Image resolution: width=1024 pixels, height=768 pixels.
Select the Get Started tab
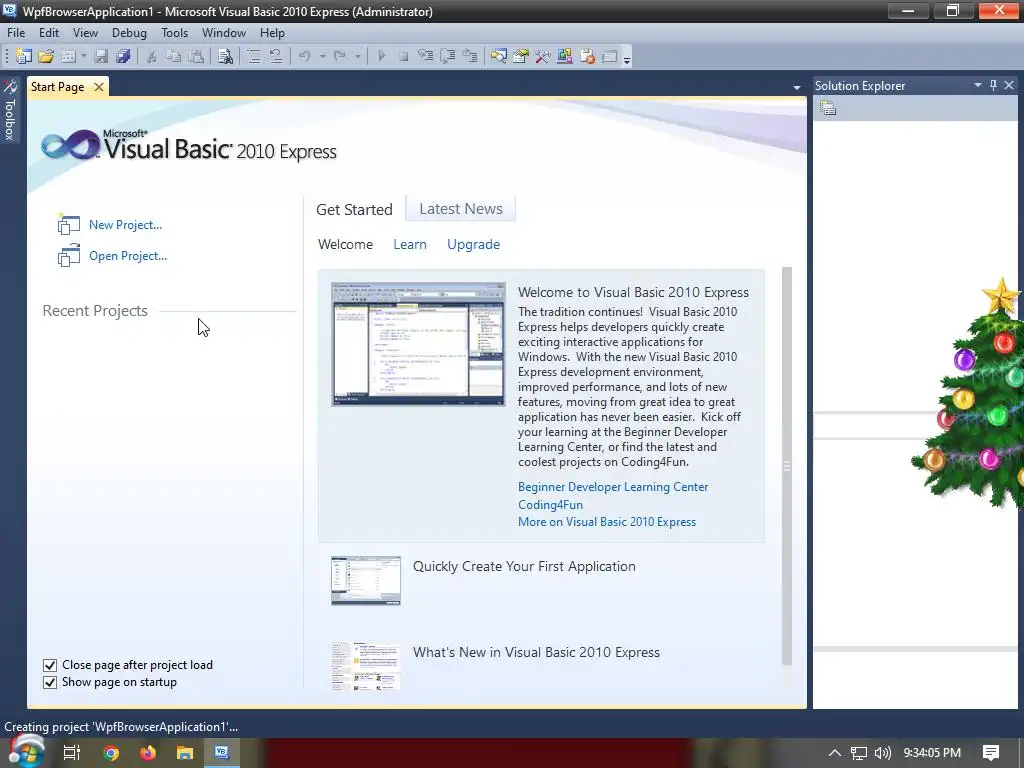354,210
